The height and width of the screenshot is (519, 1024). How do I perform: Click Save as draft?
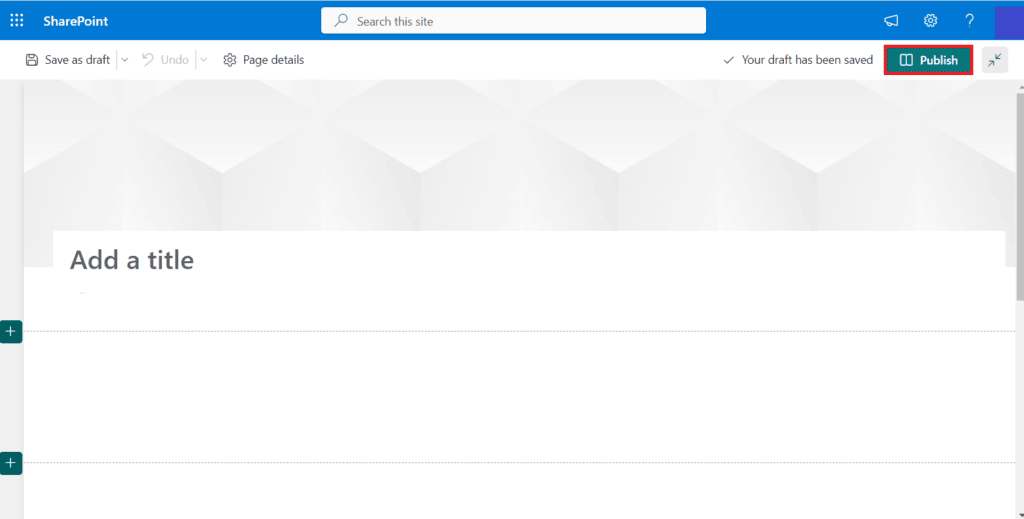click(68, 60)
